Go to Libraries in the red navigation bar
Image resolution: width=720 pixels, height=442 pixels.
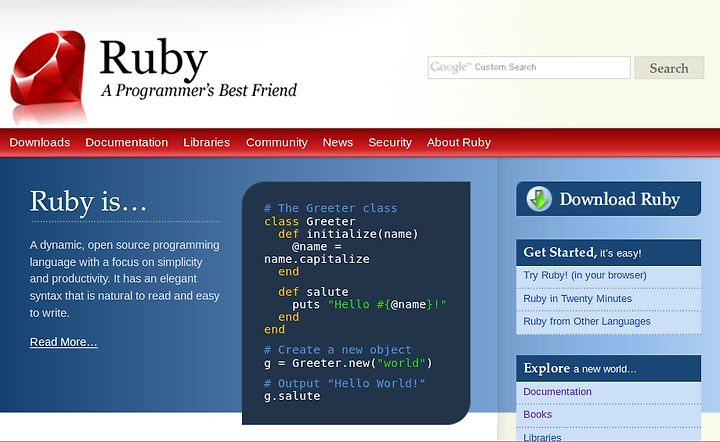coord(207,142)
